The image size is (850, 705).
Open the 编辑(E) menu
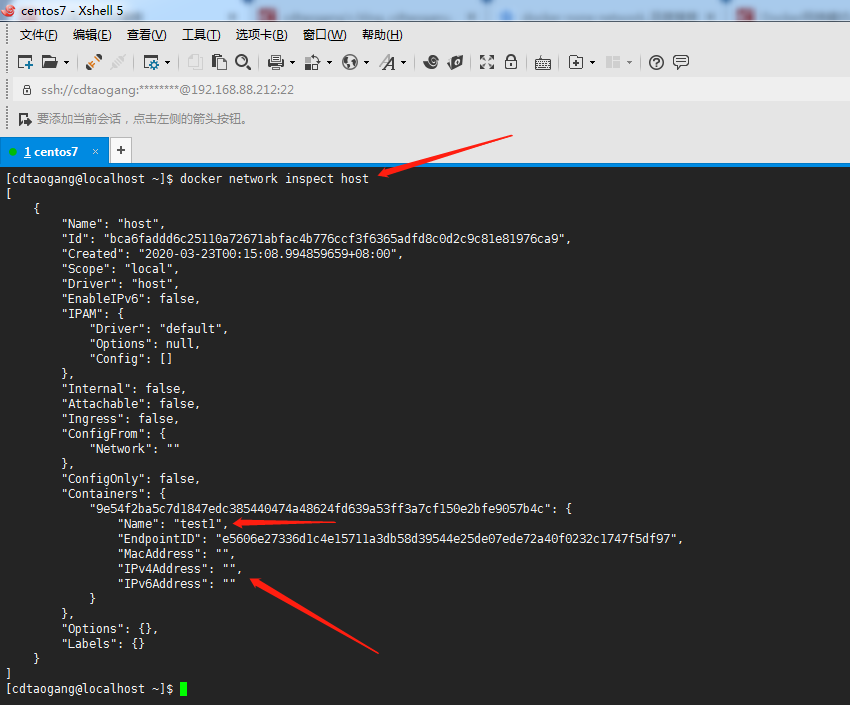click(x=92, y=35)
